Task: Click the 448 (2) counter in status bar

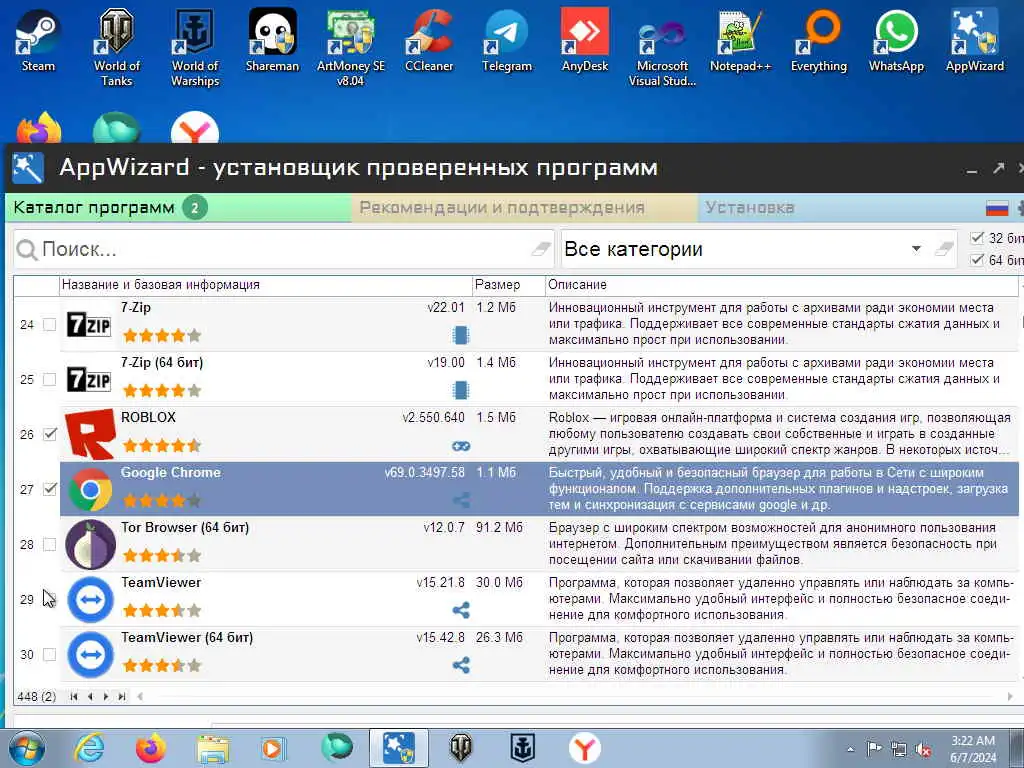Action: [x=37, y=697]
